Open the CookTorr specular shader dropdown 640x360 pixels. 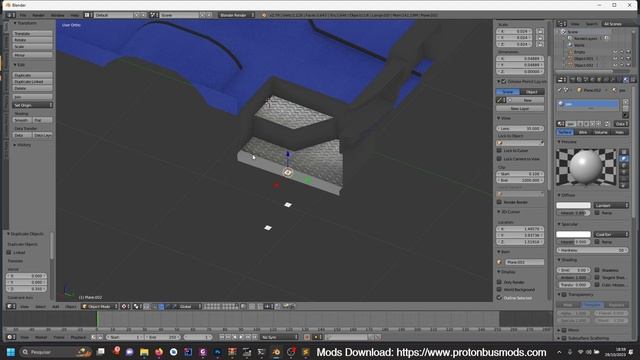(x=611, y=234)
